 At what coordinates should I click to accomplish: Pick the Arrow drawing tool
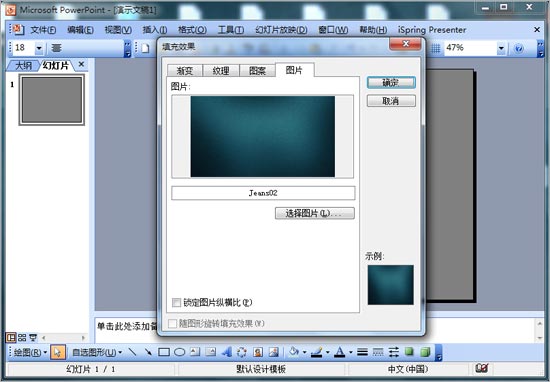click(148, 351)
